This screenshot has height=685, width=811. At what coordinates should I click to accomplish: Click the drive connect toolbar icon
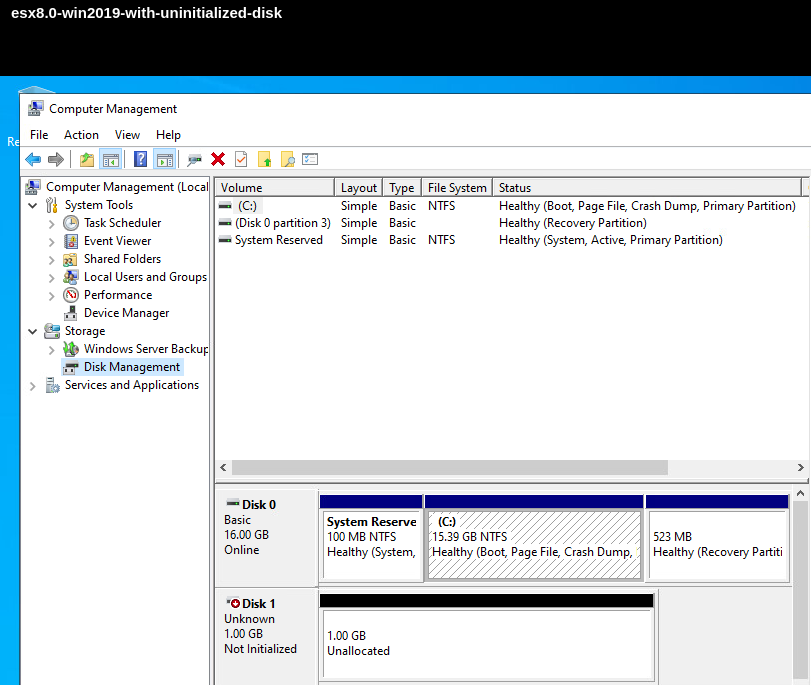pos(194,159)
